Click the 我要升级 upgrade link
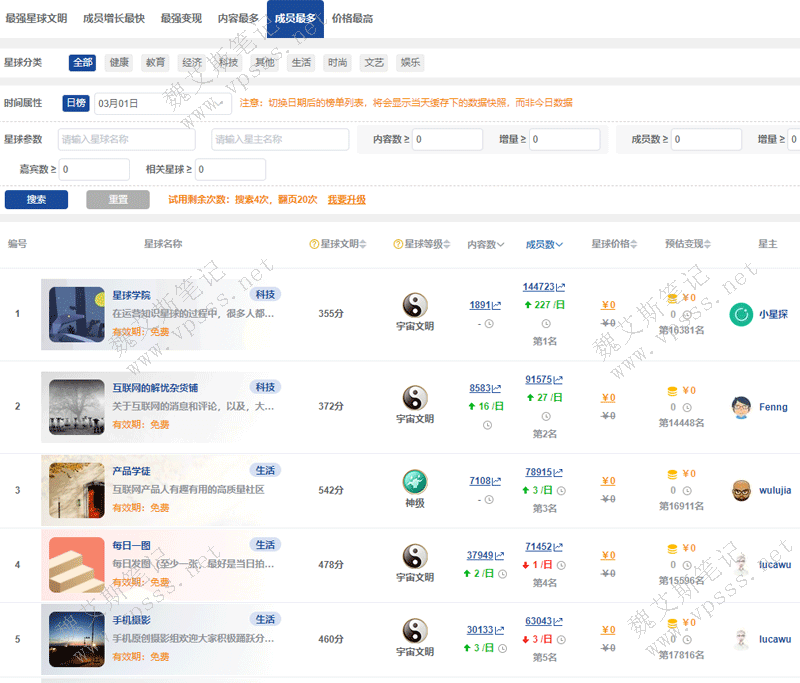800x683 pixels. pos(347,200)
